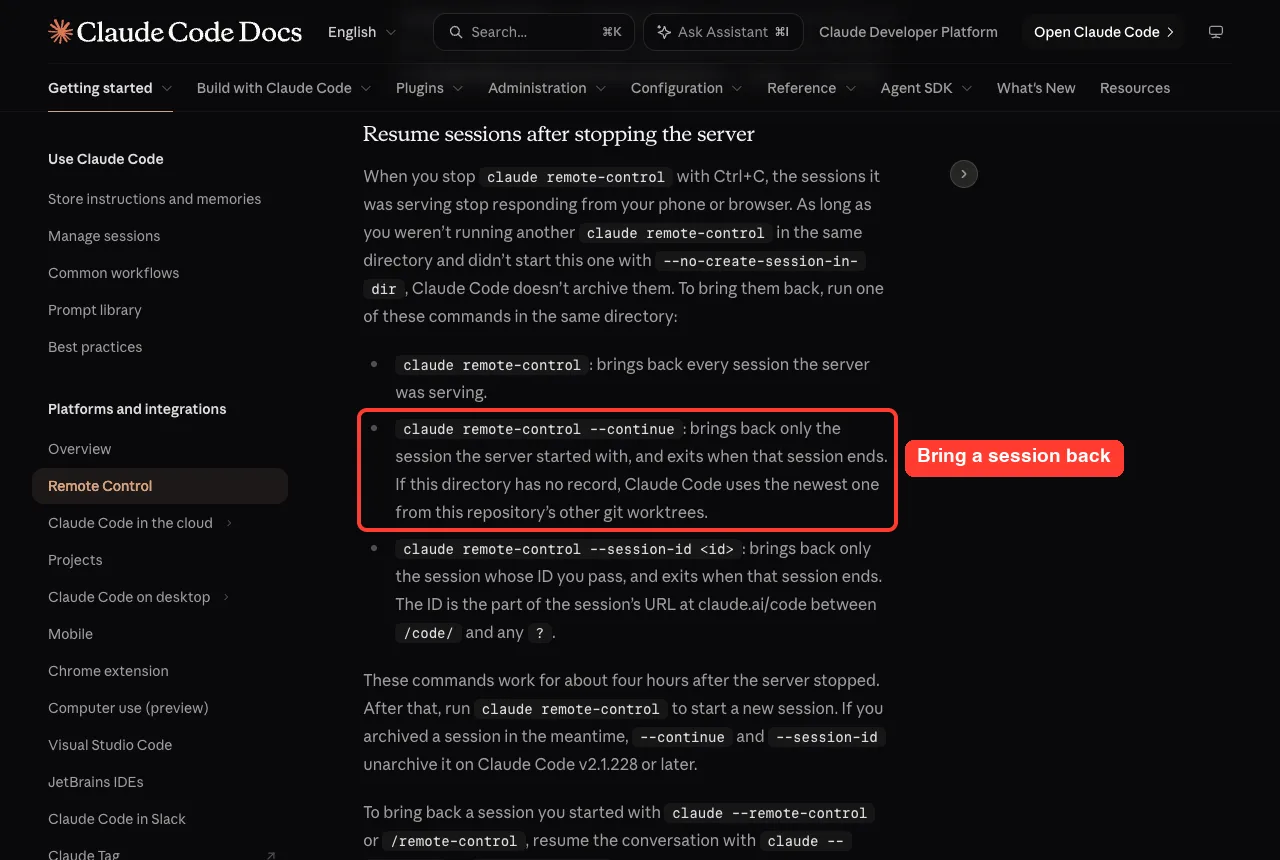The height and width of the screenshot is (860, 1280).
Task: Click the Claude Tag external link icon
Action: (x=271, y=855)
